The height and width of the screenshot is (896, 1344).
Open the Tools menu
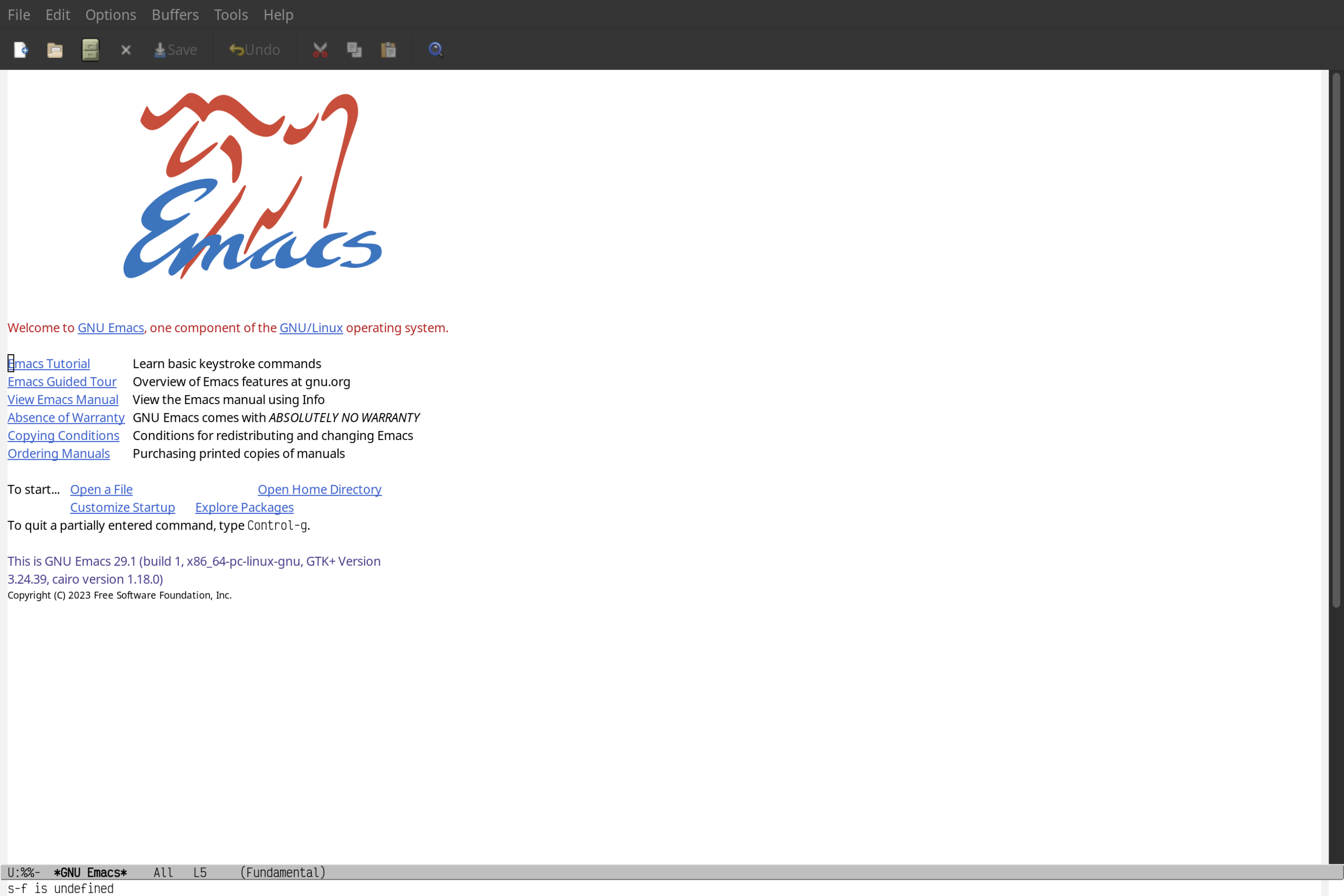tap(230, 14)
